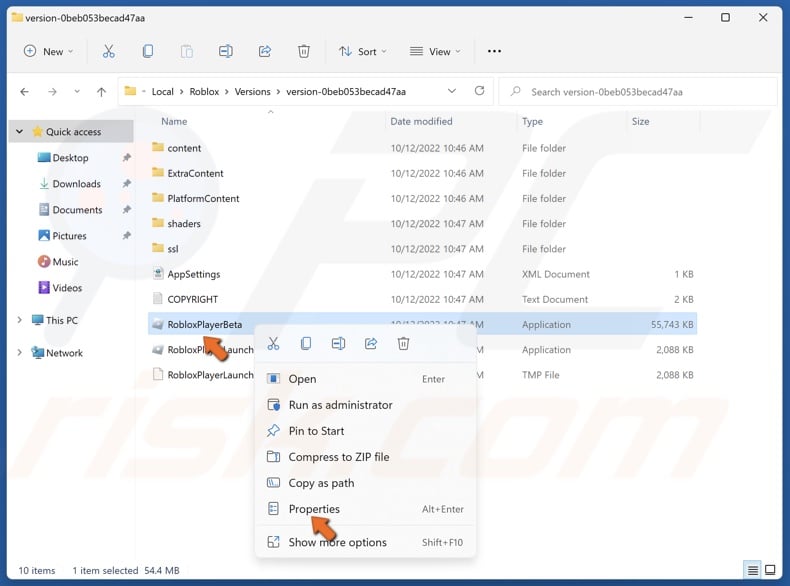Choose Copy as path
Screen dimensions: 790x586
pos(365,483)
